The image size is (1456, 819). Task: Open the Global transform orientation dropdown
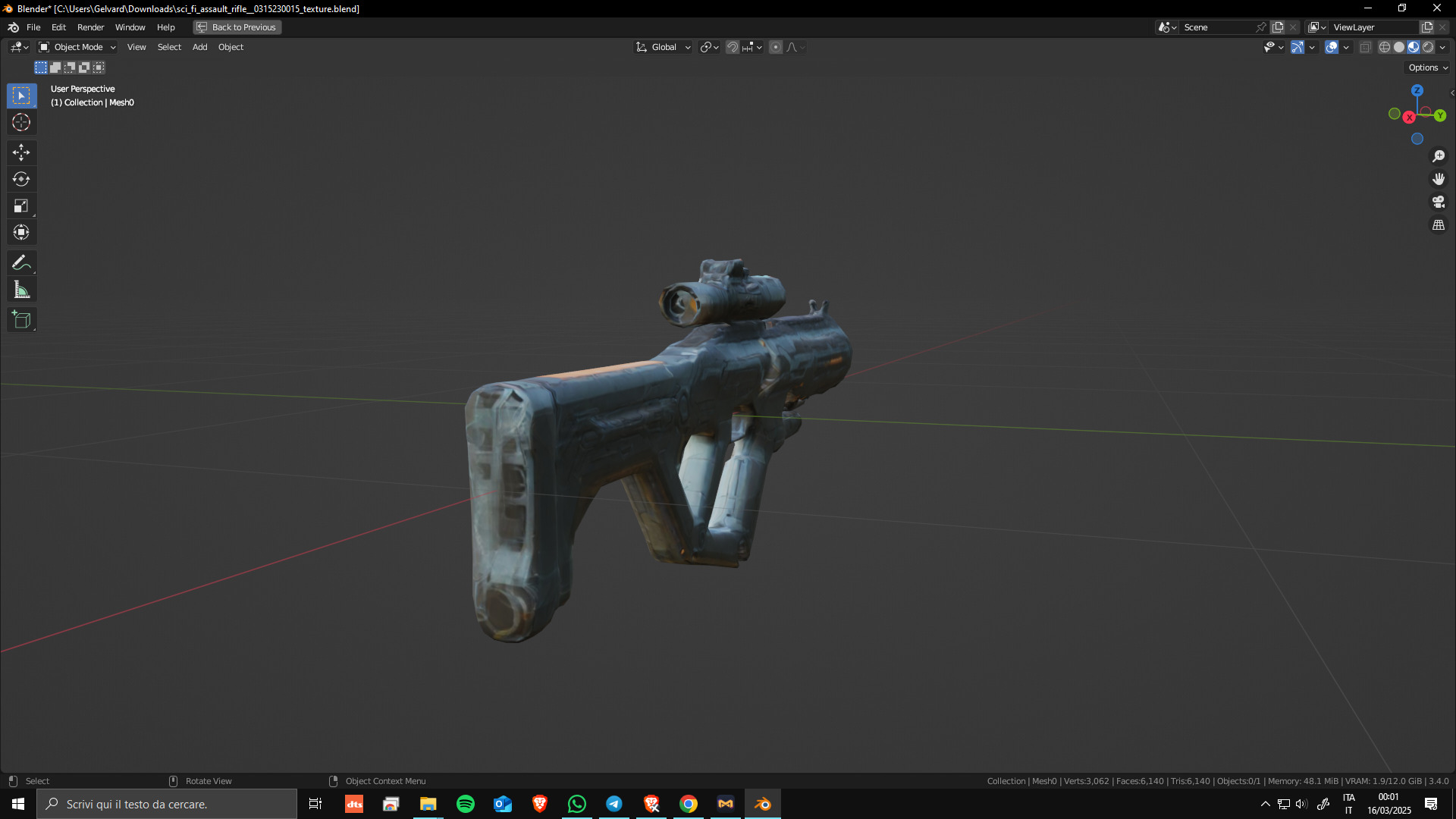coord(664,47)
